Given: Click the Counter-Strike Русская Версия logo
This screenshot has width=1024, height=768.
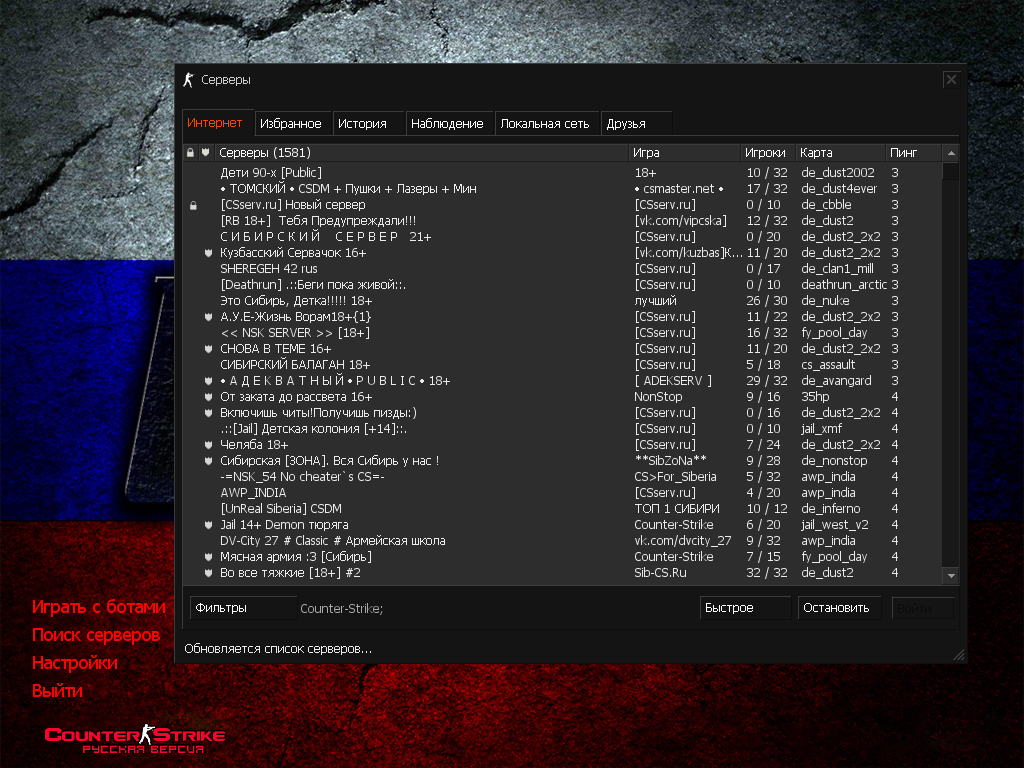Looking at the screenshot, I should pos(135,739).
